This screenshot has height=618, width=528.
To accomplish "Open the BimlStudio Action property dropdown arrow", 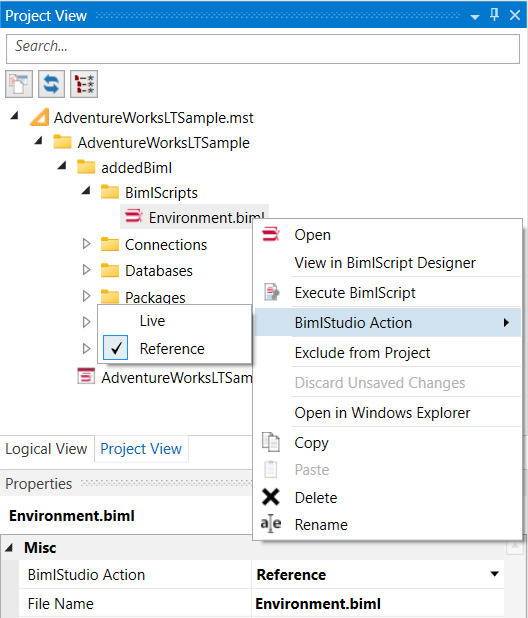I will point(495,574).
